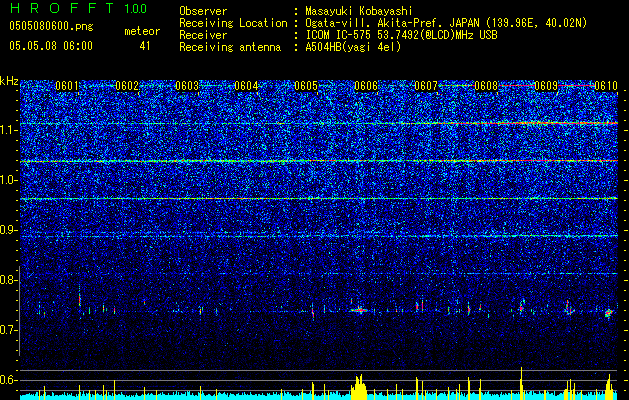Click the tall red-green echo streak below 0601

tap(79, 299)
